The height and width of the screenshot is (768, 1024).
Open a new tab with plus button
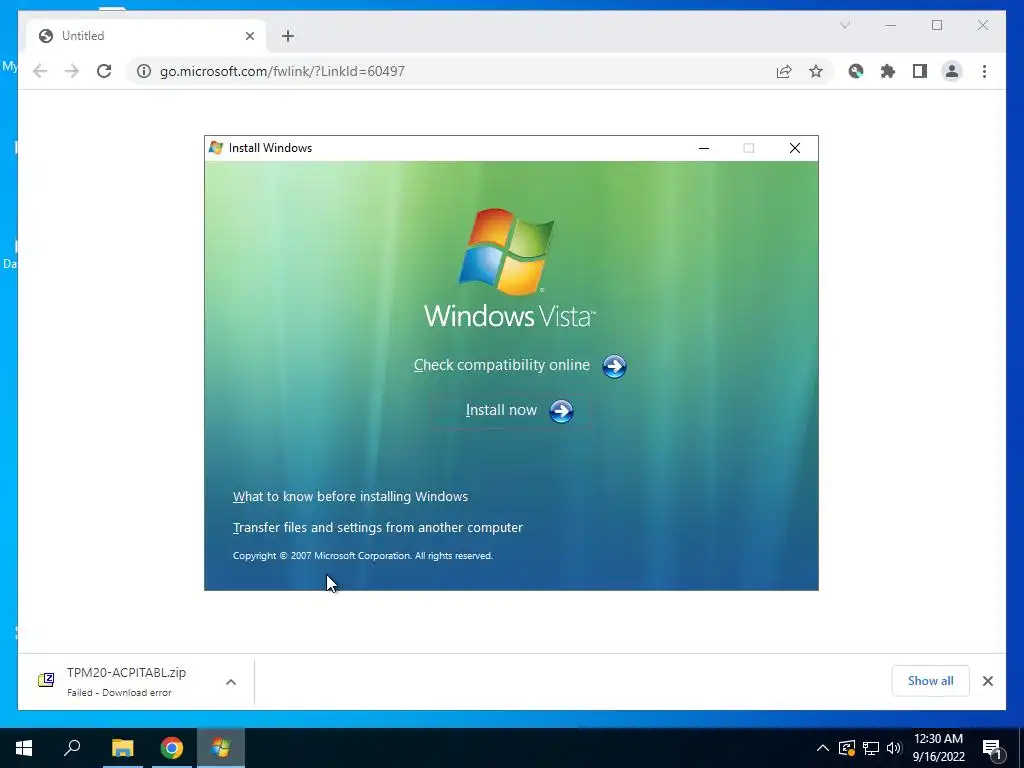(288, 36)
